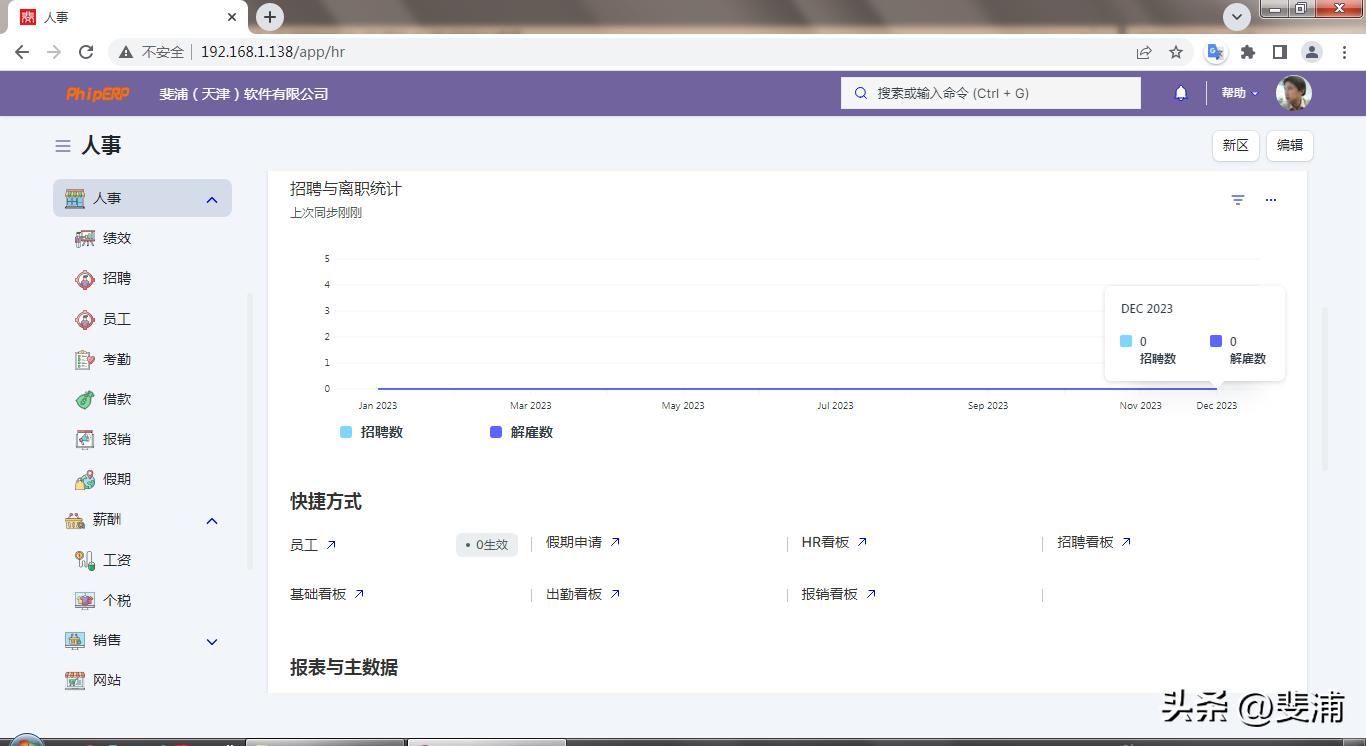Viewport: 1366px width, 746px height.
Task: Open the chart filter icon on 招聘与离职统计
Action: [x=1237, y=199]
